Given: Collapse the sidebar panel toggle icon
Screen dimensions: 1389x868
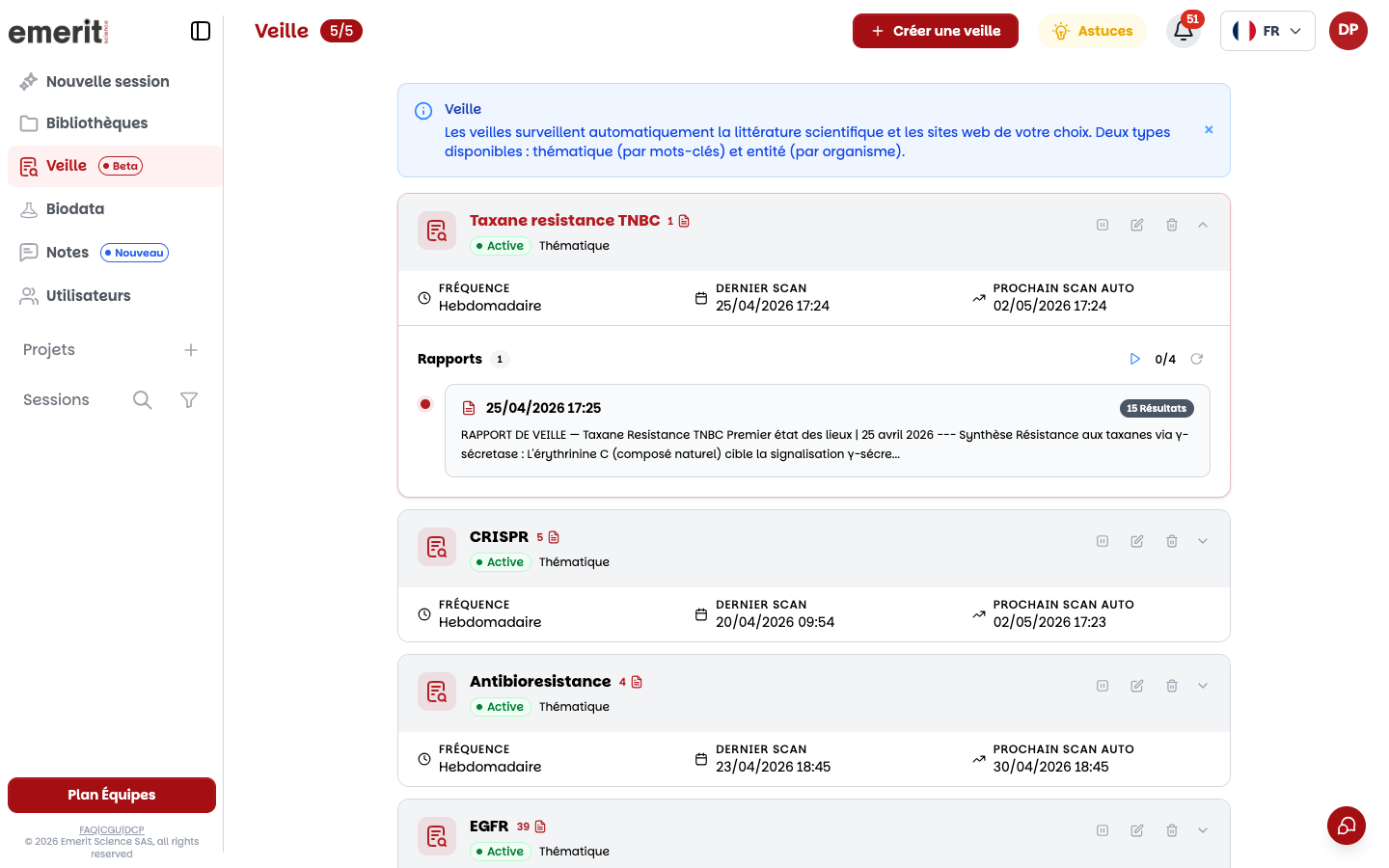Looking at the screenshot, I should coord(201,31).
